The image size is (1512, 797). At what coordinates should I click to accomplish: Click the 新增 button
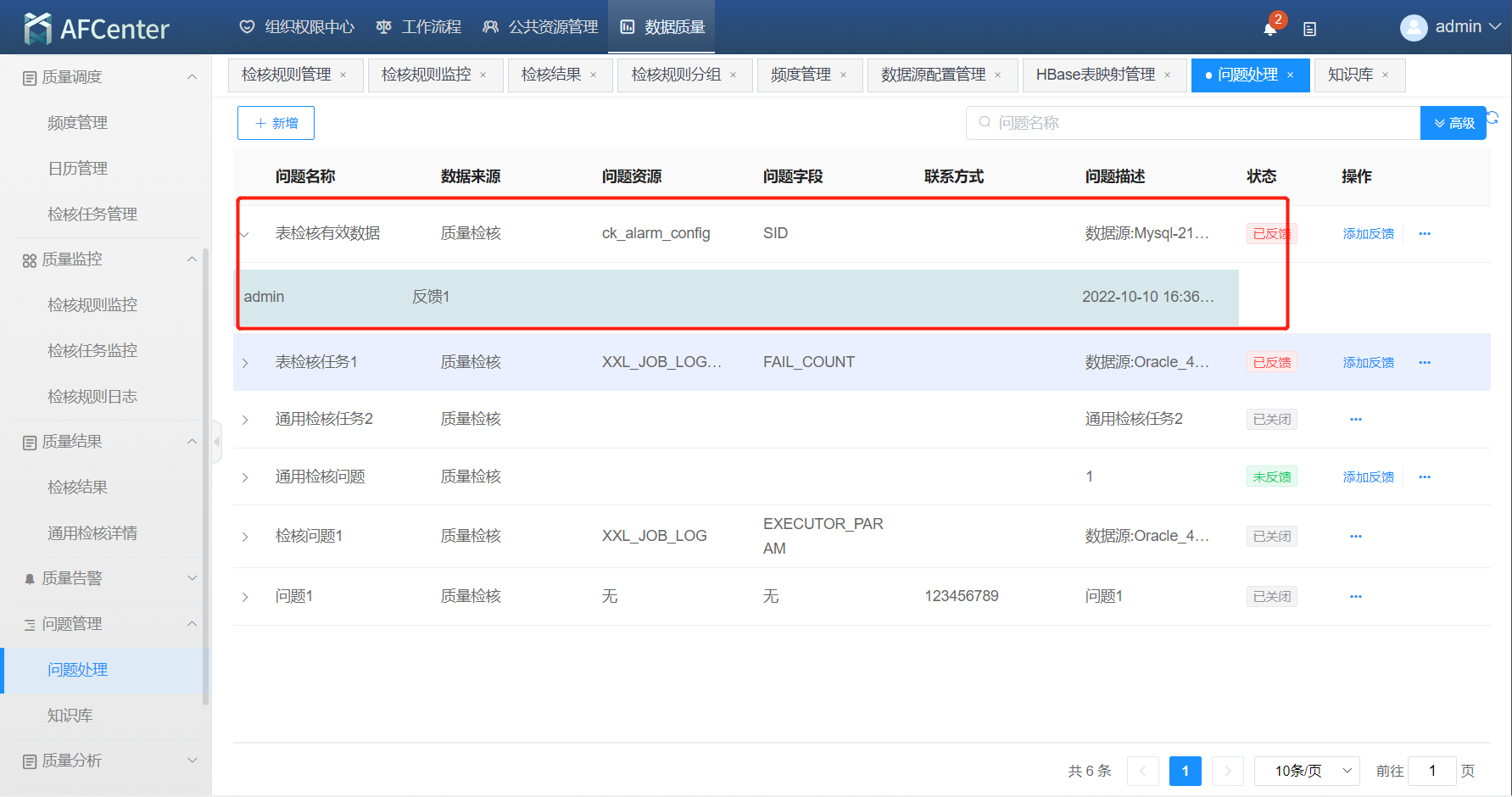[x=276, y=123]
